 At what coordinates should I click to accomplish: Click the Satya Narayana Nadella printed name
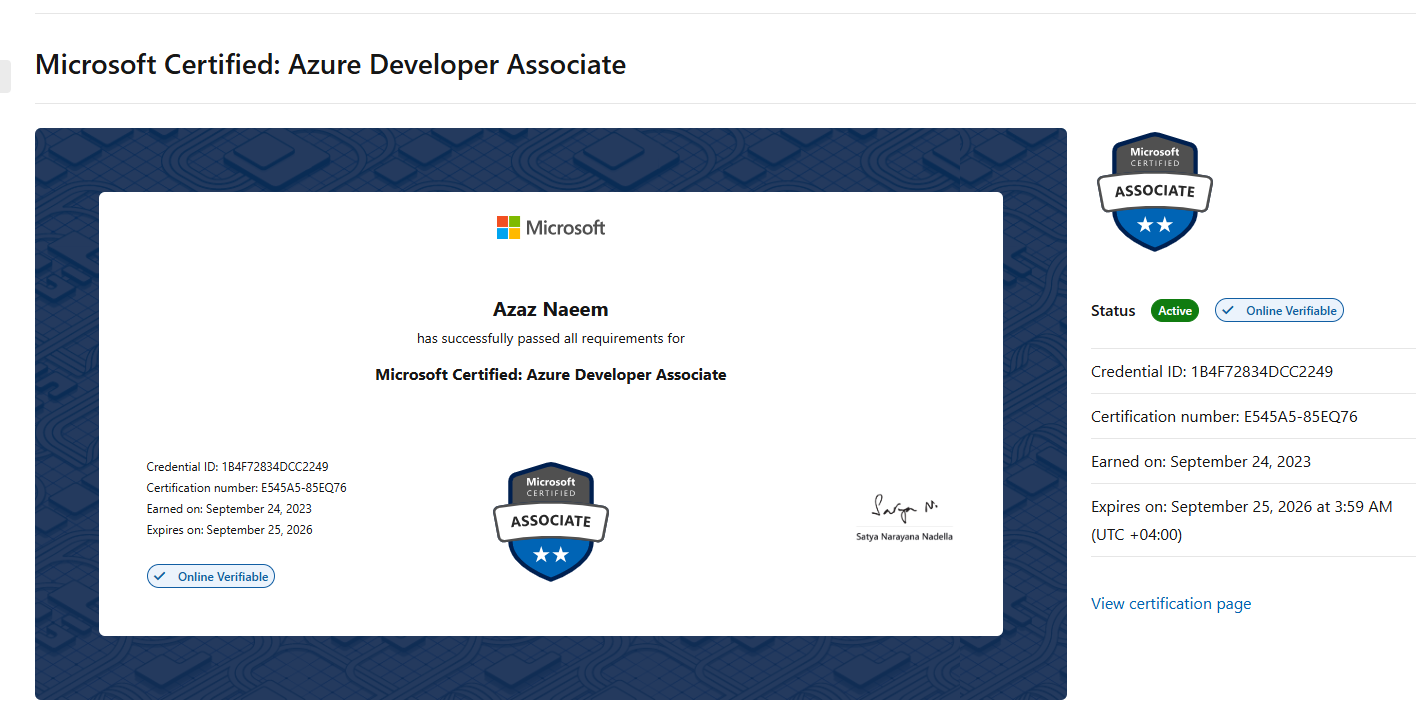pos(905,537)
